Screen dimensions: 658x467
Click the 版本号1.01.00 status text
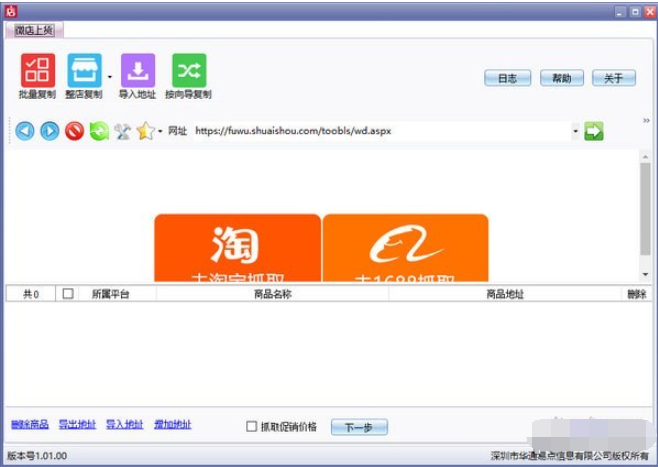tap(37, 456)
